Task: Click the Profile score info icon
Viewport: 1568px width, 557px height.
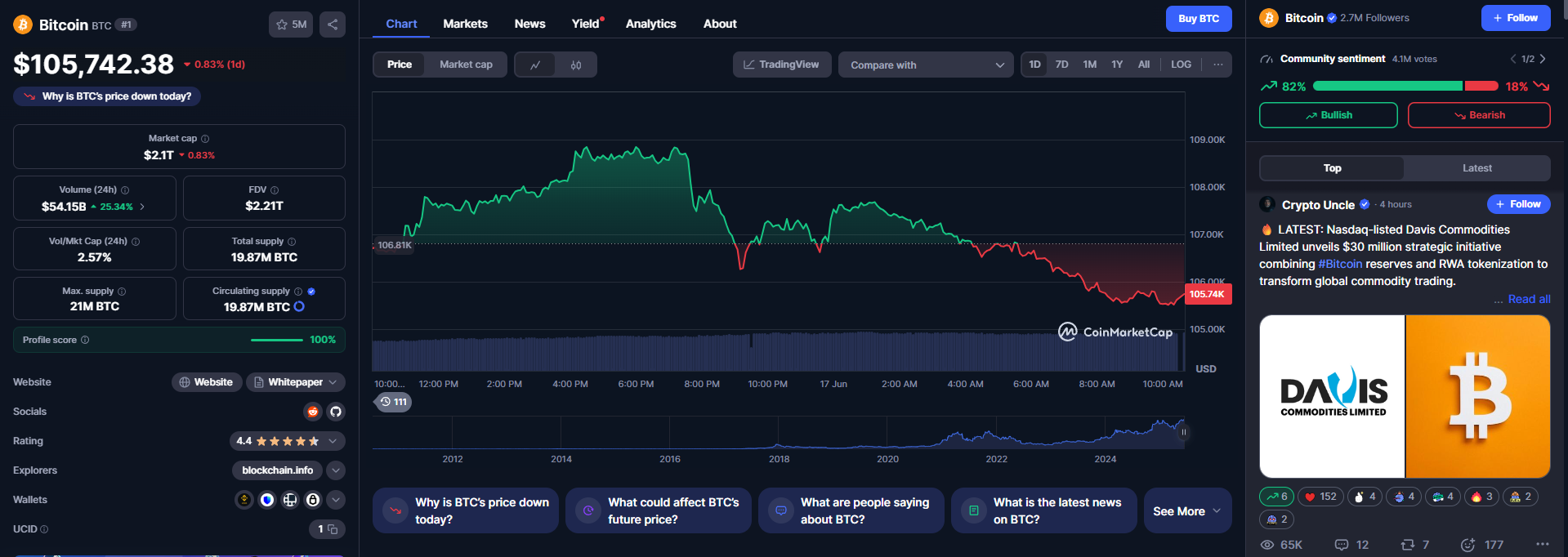Action: coord(85,340)
